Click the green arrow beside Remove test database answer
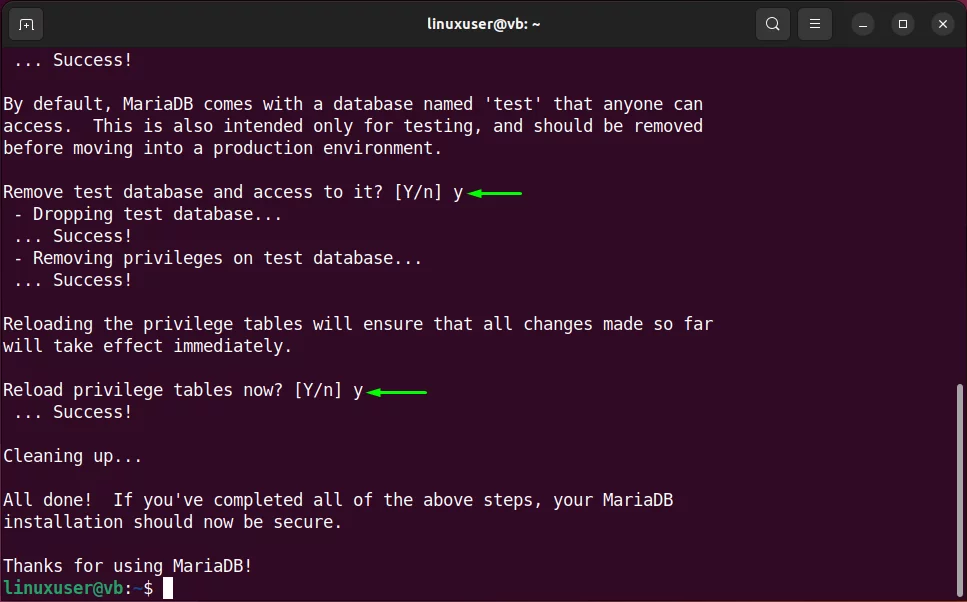This screenshot has width=967, height=602. pyautogui.click(x=495, y=194)
